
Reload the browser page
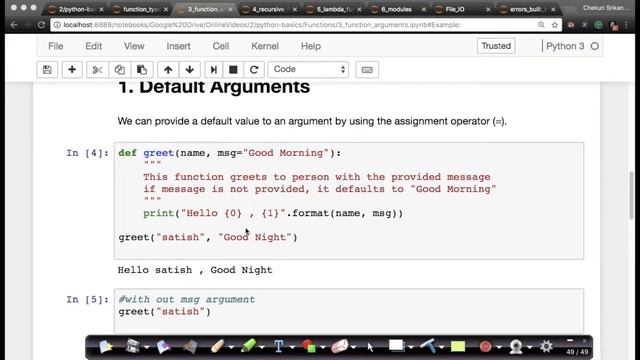[x=41, y=25]
